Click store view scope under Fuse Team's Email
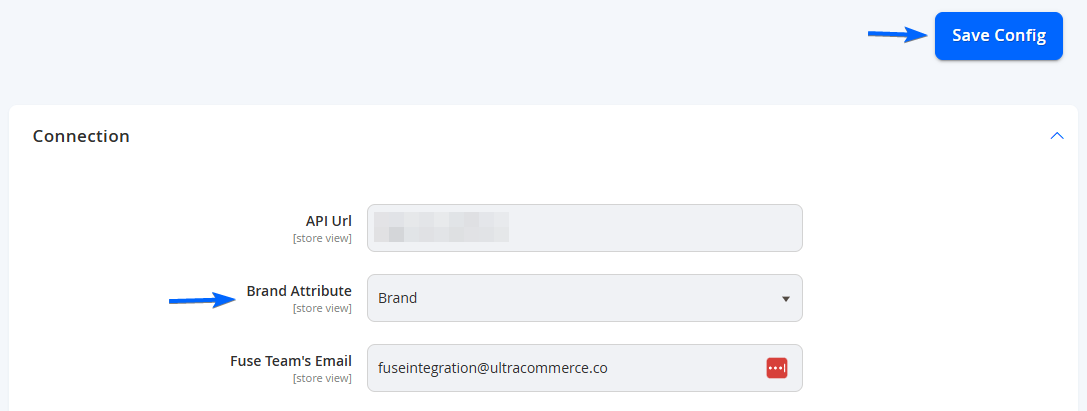This screenshot has height=411, width=1087. 322,378
